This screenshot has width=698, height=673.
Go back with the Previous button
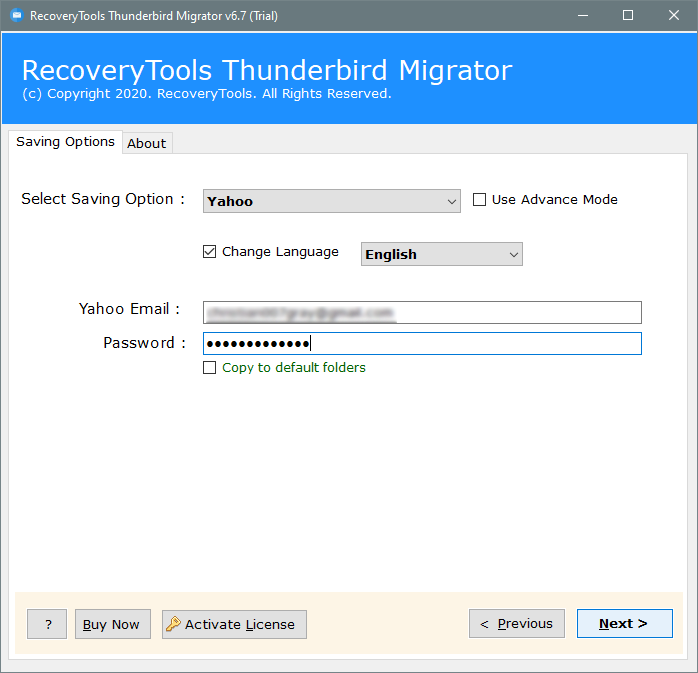(x=517, y=624)
